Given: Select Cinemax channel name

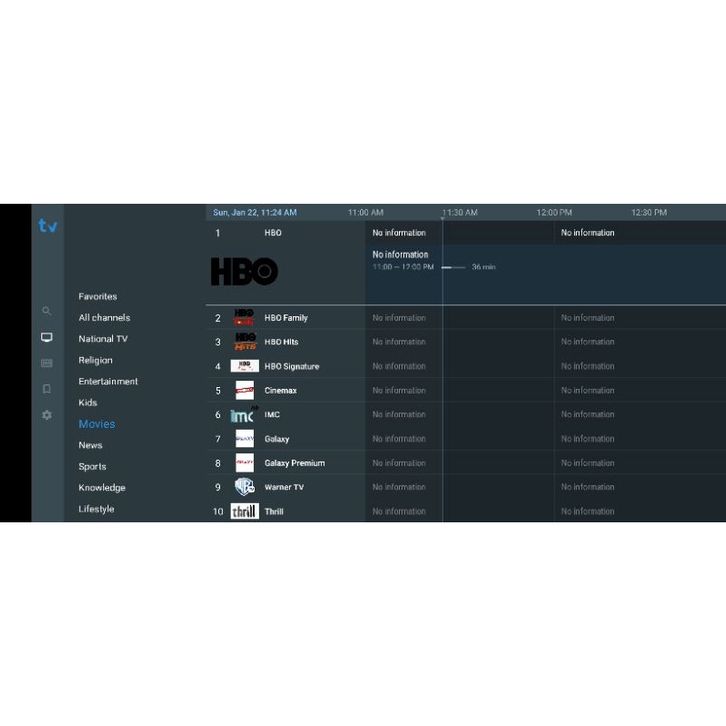Looking at the screenshot, I should pyautogui.click(x=280, y=390).
